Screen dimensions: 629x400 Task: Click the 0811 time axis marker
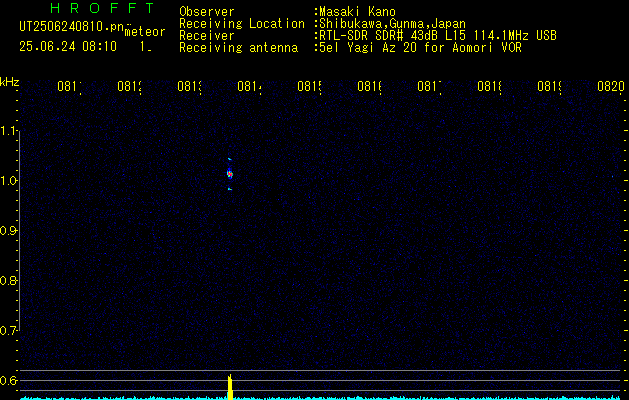pyautogui.click(x=70, y=86)
